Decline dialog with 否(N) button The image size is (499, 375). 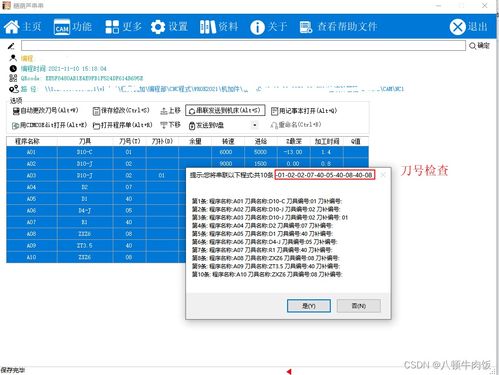tap(359, 306)
